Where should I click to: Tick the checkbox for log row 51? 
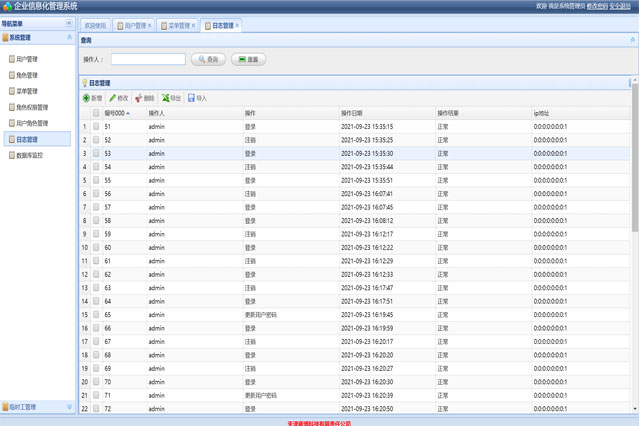coord(96,127)
